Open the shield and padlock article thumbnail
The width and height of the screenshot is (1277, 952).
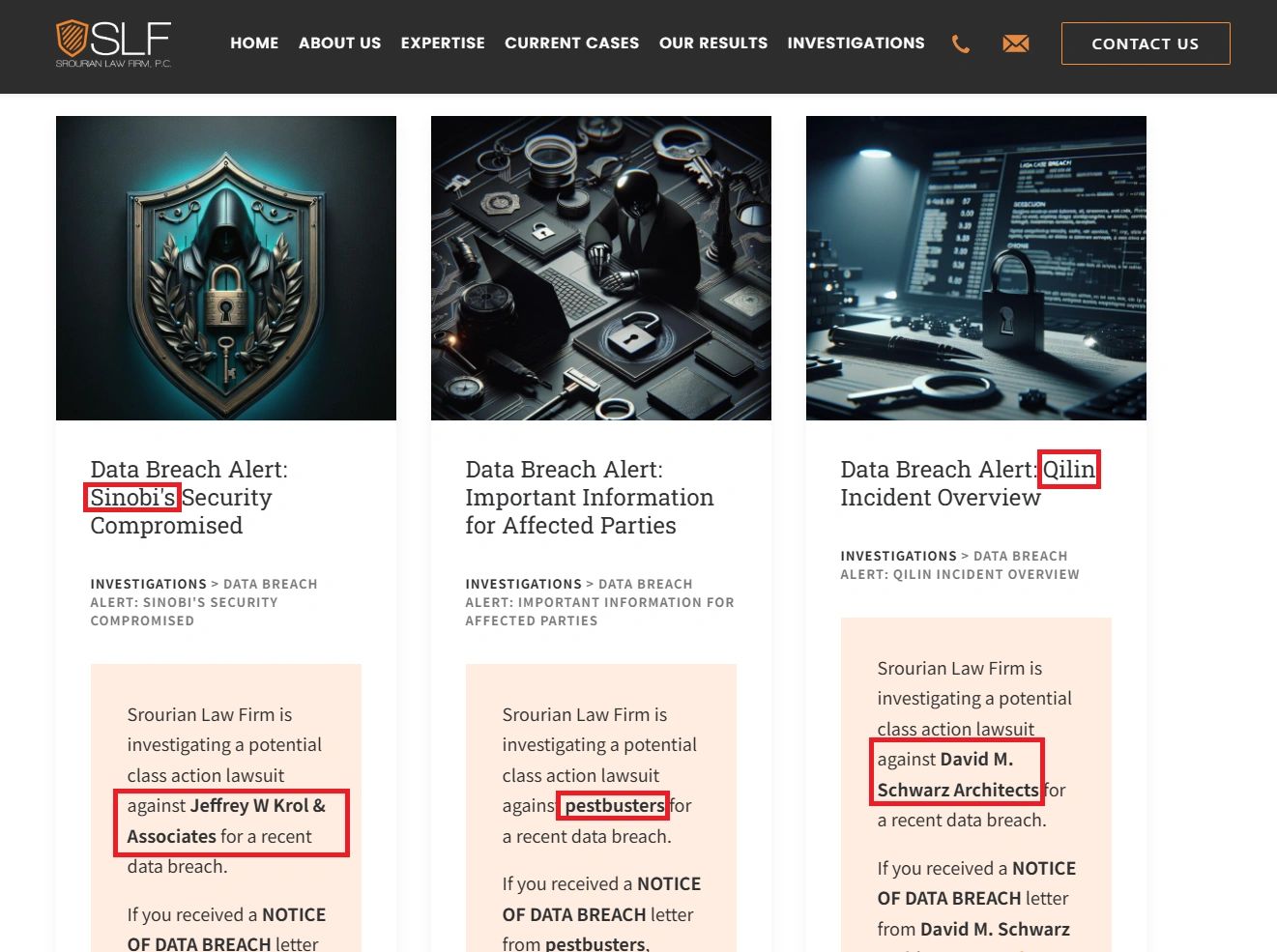pyautogui.click(x=226, y=268)
